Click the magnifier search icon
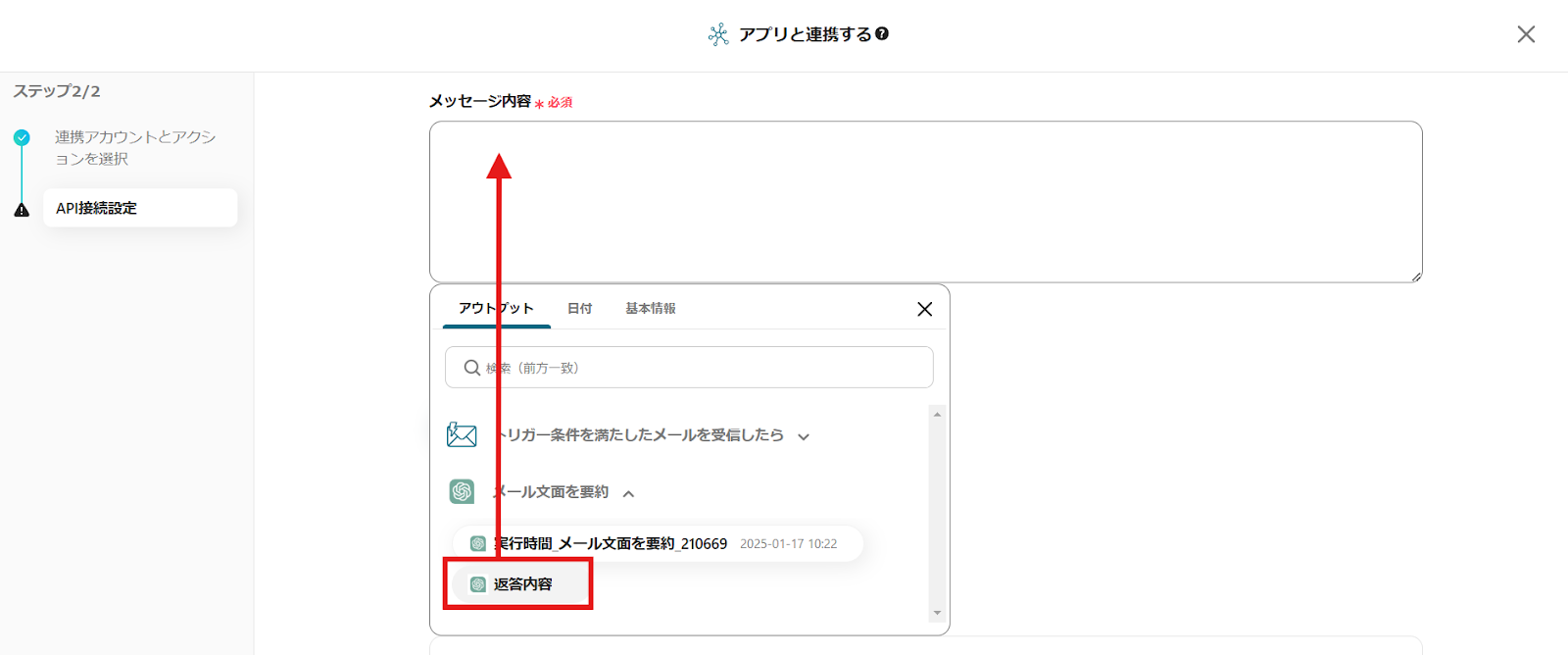Image resolution: width=1568 pixels, height=655 pixels. 471,368
